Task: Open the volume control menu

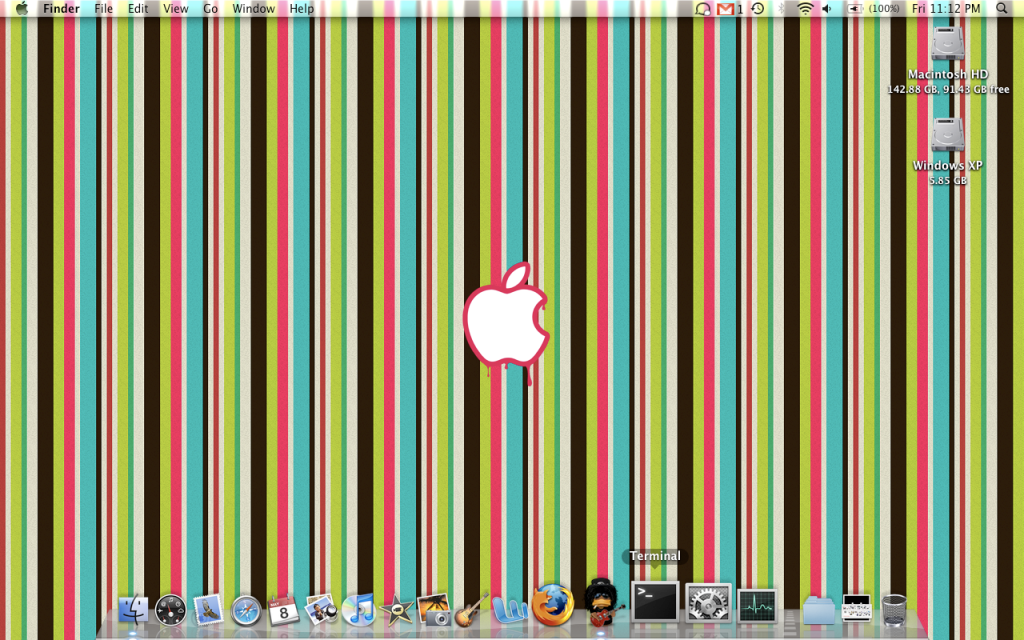Action: tap(827, 9)
